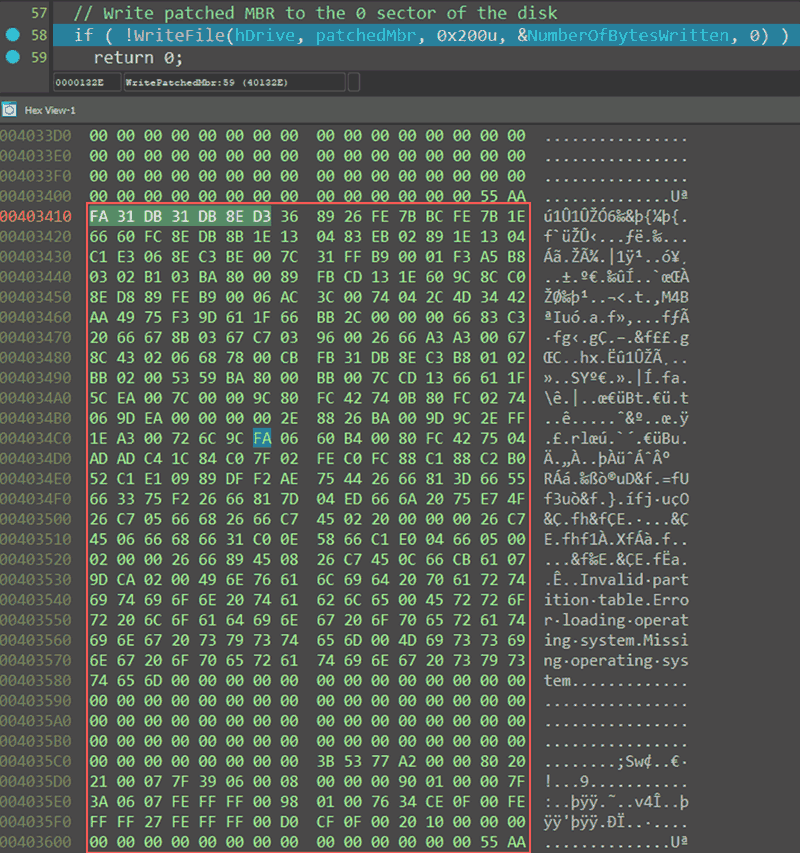The height and width of the screenshot is (853, 800).
Task: Toggle breakpoint dot on line 59
Action: point(12,57)
